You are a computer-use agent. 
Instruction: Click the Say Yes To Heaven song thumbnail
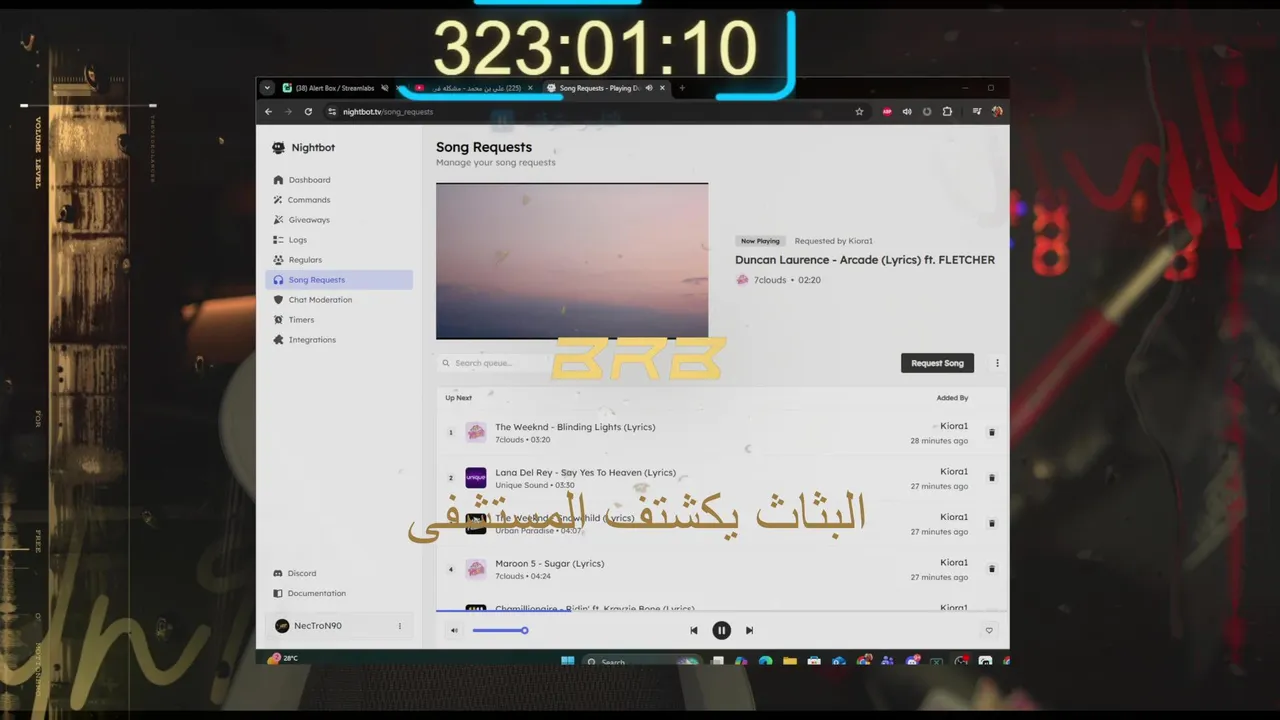476,478
